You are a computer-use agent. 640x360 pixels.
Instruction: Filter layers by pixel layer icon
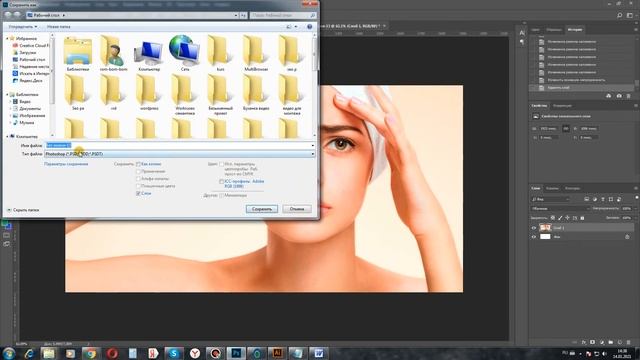(587, 199)
